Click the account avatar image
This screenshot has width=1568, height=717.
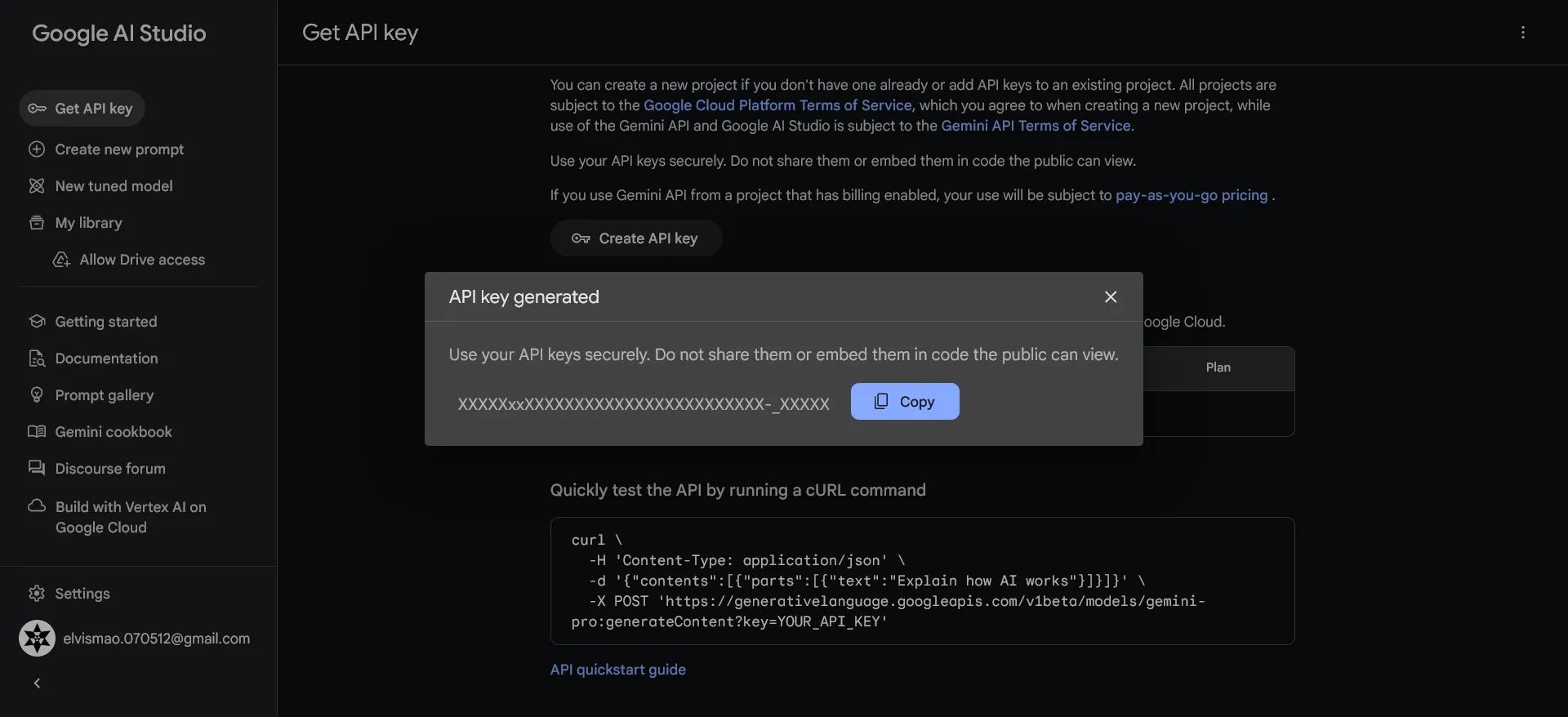pos(38,639)
